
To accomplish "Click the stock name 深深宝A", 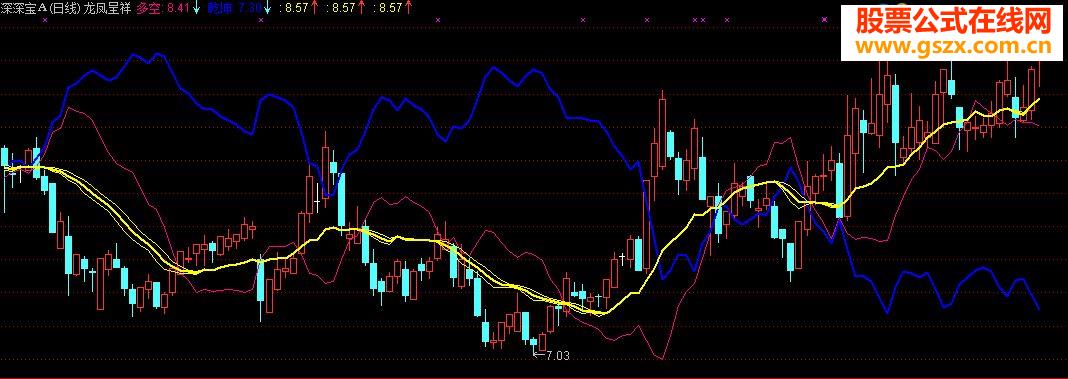I will click(x=24, y=8).
